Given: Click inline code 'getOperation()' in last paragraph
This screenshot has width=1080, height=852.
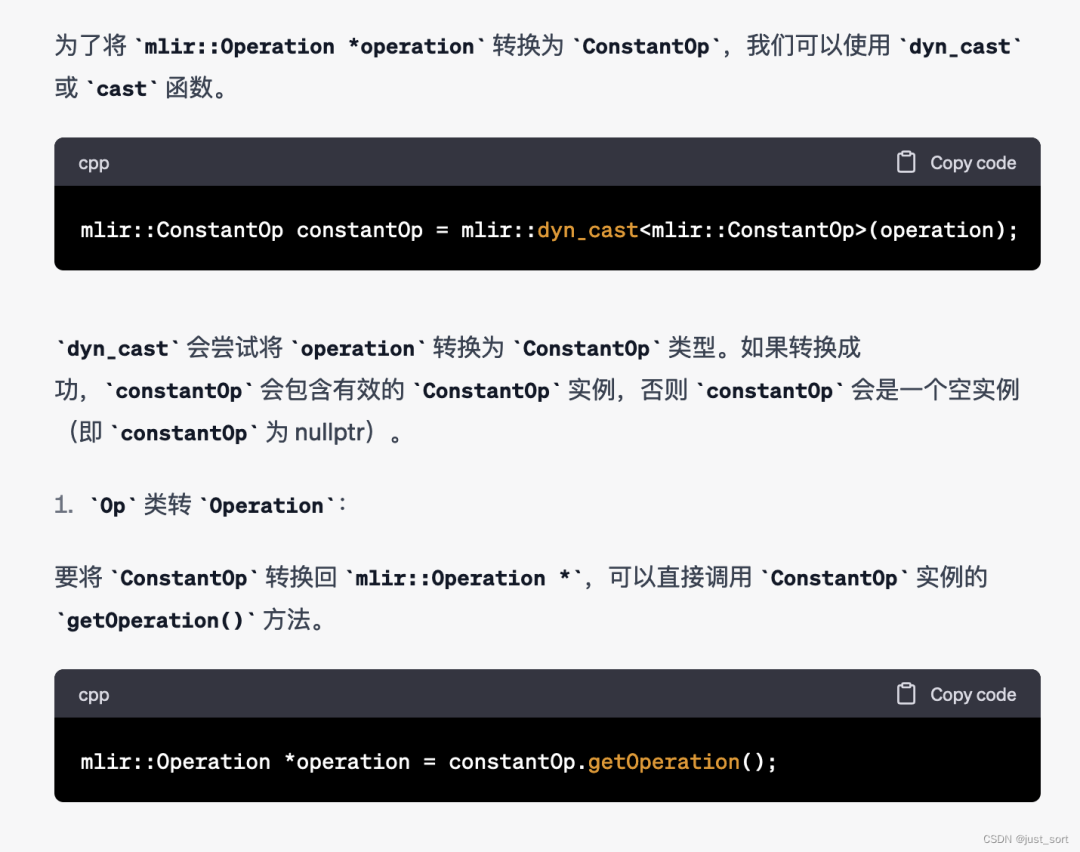Looking at the screenshot, I should [155, 621].
